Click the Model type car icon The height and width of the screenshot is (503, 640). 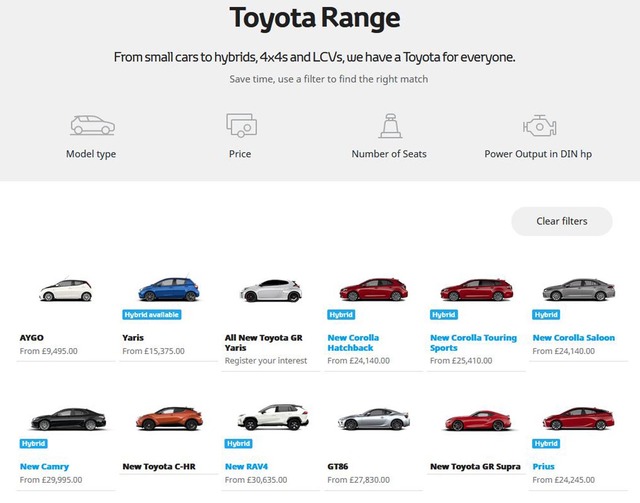(92, 125)
